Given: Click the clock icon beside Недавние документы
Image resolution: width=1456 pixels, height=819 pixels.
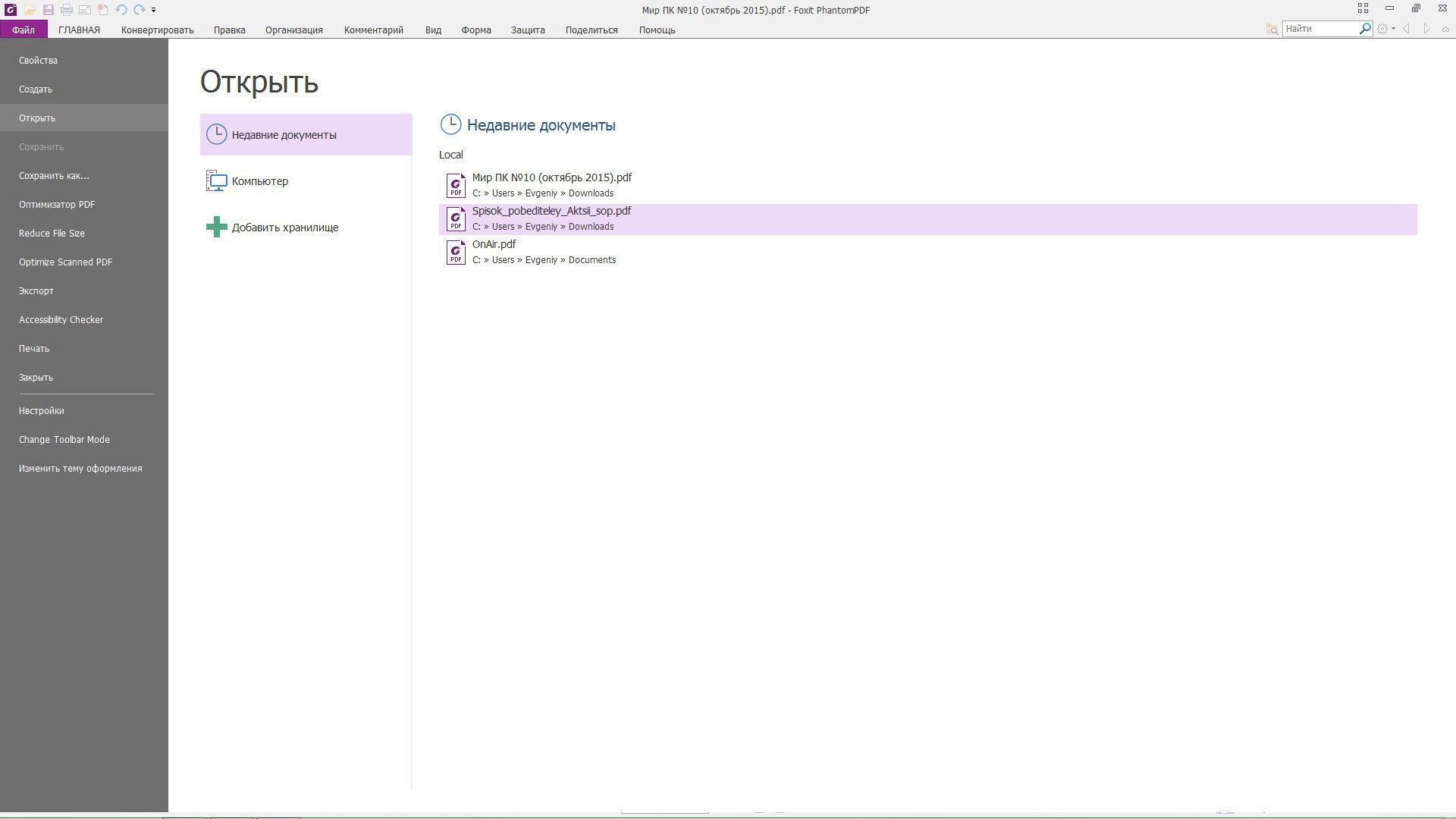Looking at the screenshot, I should point(216,134).
